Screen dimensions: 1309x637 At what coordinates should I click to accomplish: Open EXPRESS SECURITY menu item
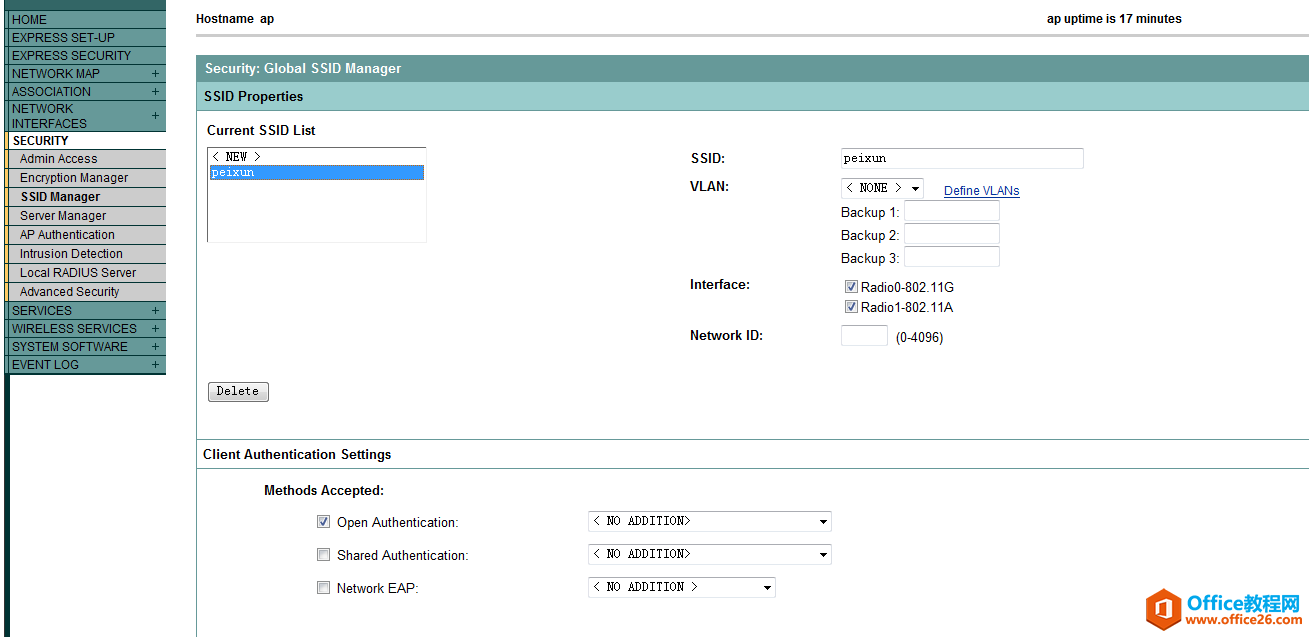71,56
